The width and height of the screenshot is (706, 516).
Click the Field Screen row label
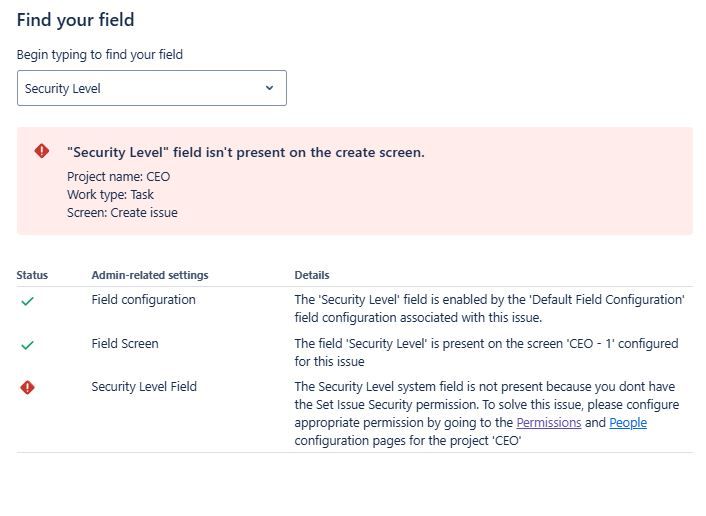pos(125,343)
